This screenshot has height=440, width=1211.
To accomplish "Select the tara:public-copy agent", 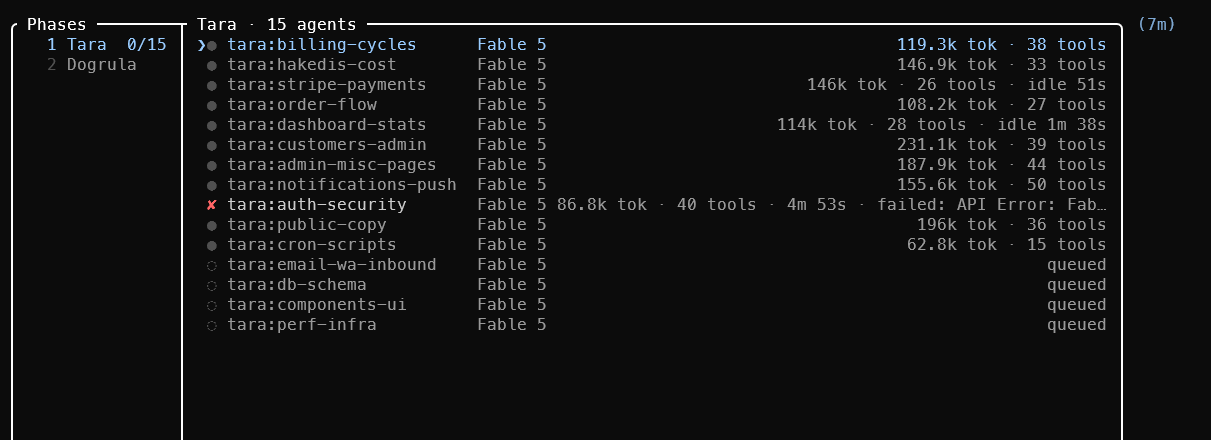I will tap(652, 225).
